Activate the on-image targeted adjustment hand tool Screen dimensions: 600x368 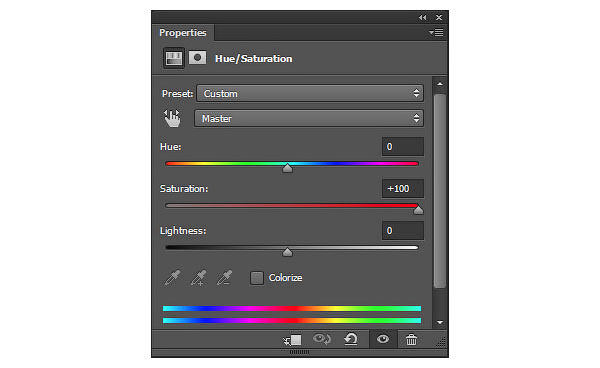point(172,118)
